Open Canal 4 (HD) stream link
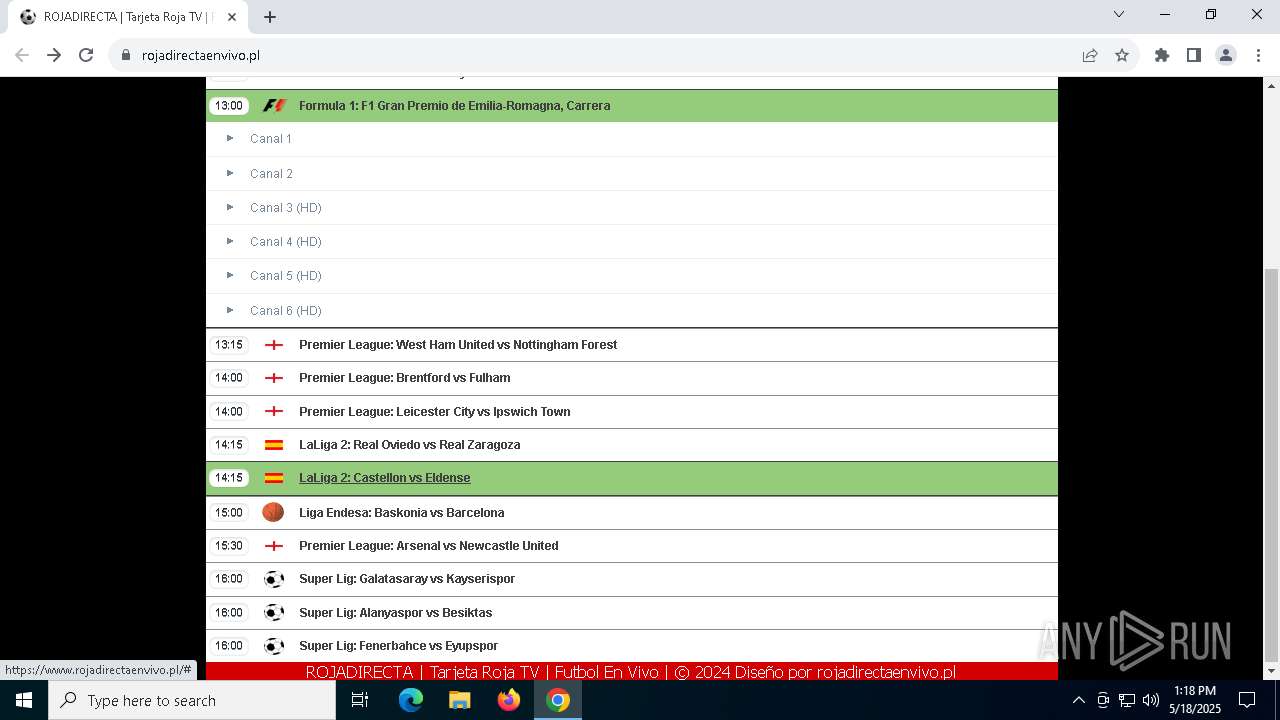Viewport: 1280px width, 720px height. (x=286, y=241)
